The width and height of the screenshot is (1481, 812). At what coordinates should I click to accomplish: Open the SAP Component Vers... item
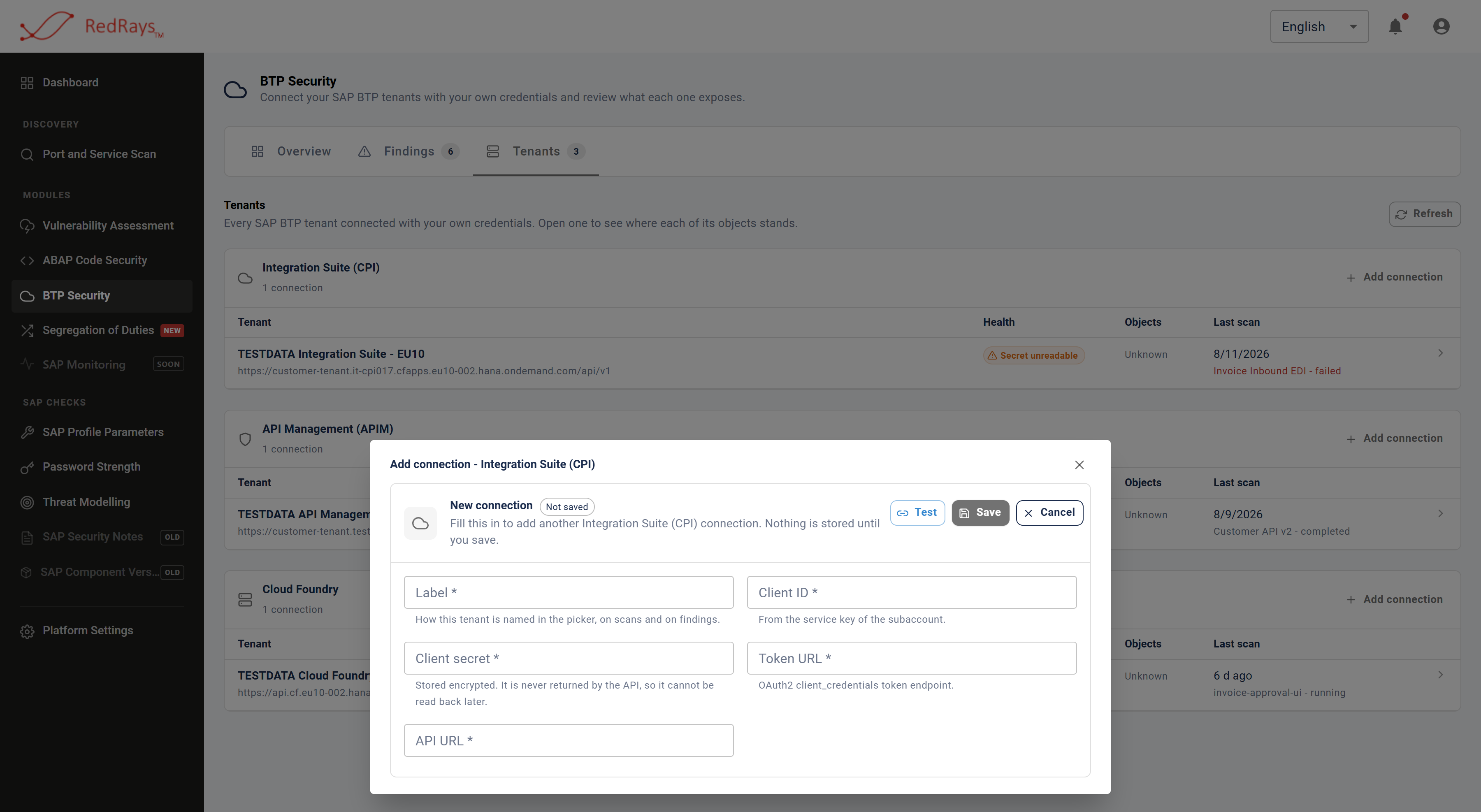tap(102, 572)
